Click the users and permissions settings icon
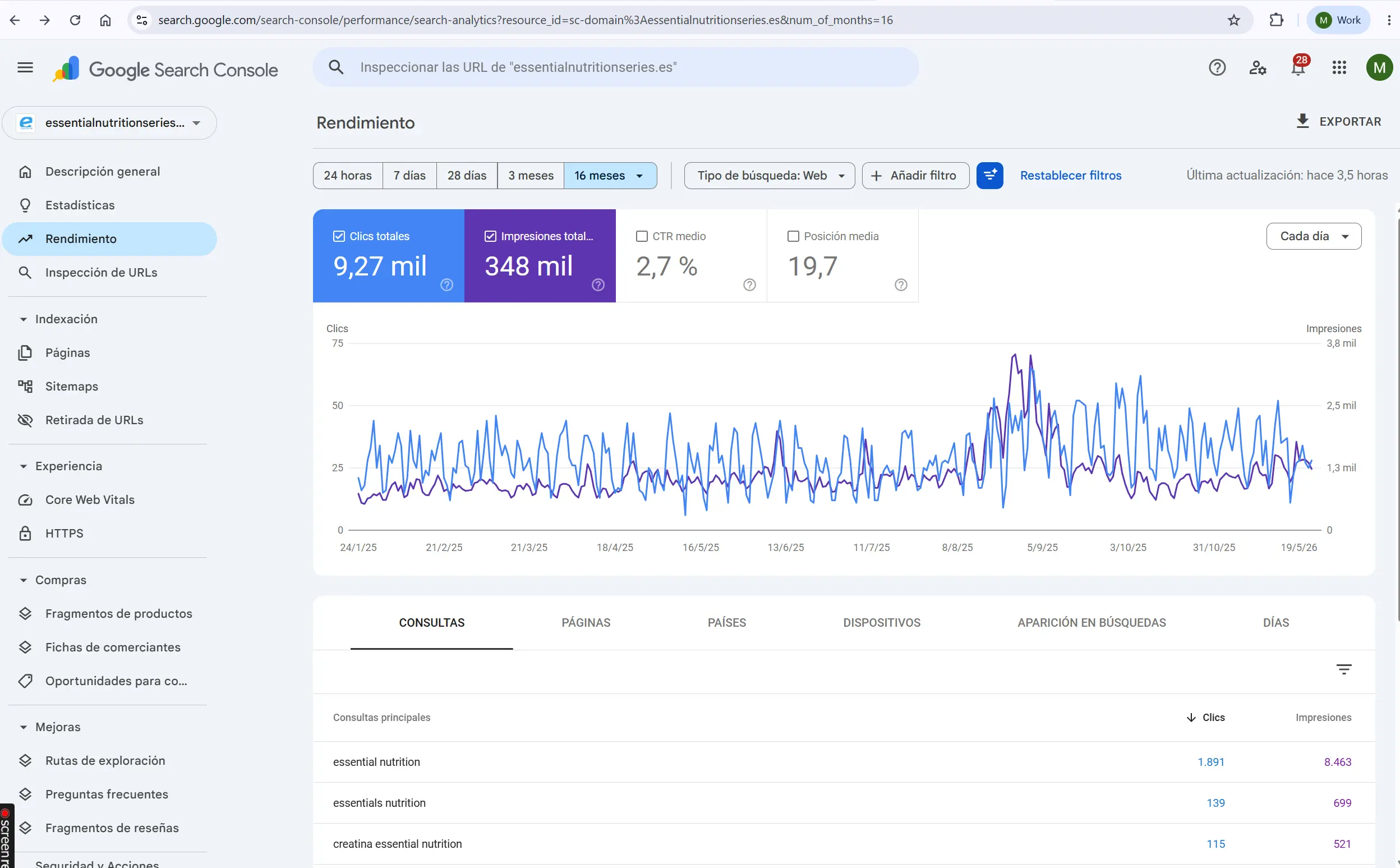The image size is (1400, 868). 1257,68
